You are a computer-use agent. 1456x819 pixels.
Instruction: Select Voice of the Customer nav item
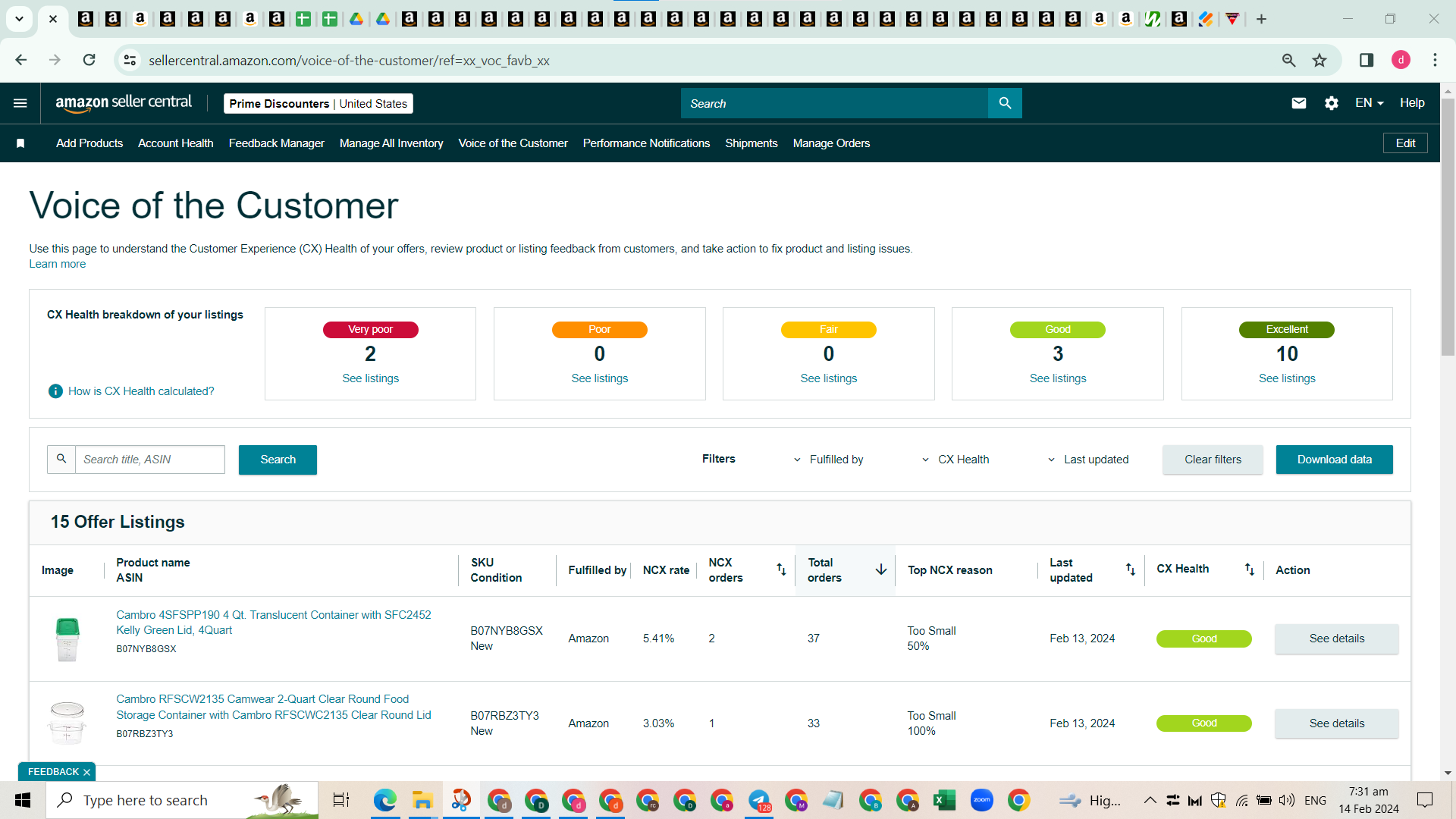pos(513,143)
